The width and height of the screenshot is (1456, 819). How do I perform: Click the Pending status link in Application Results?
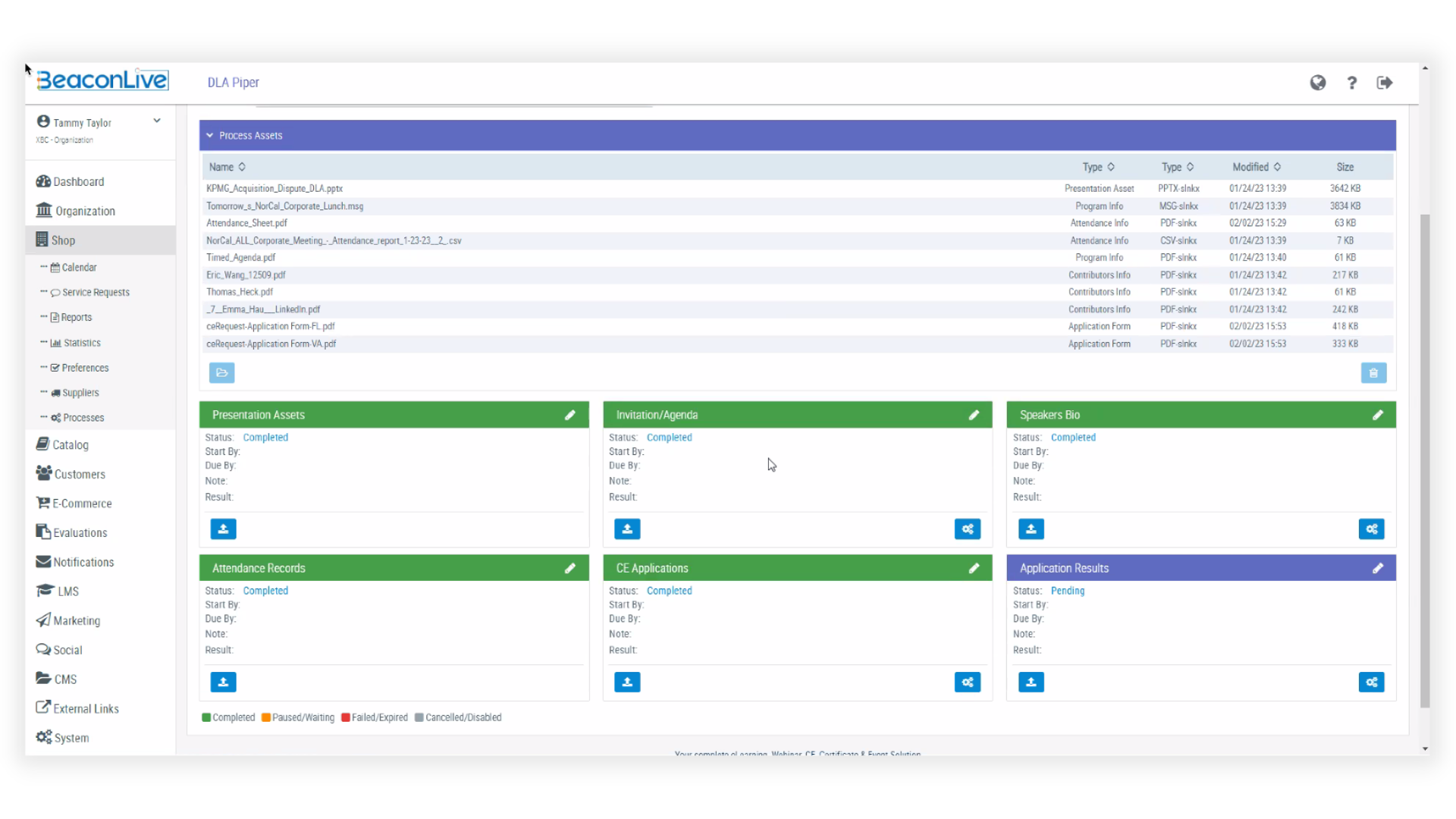1068,590
